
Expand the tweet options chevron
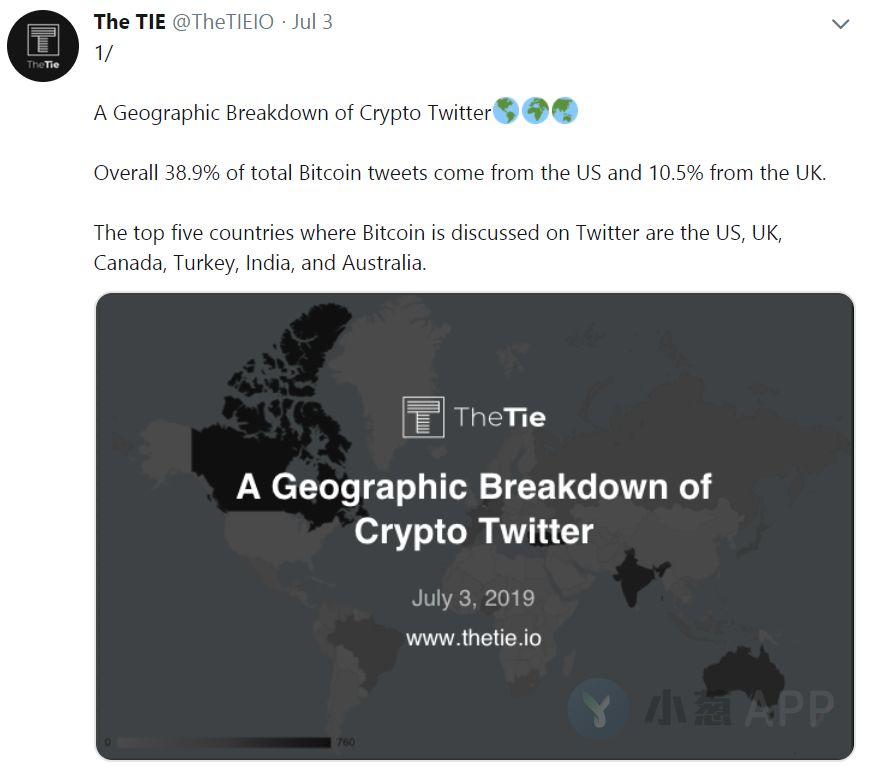tap(841, 24)
